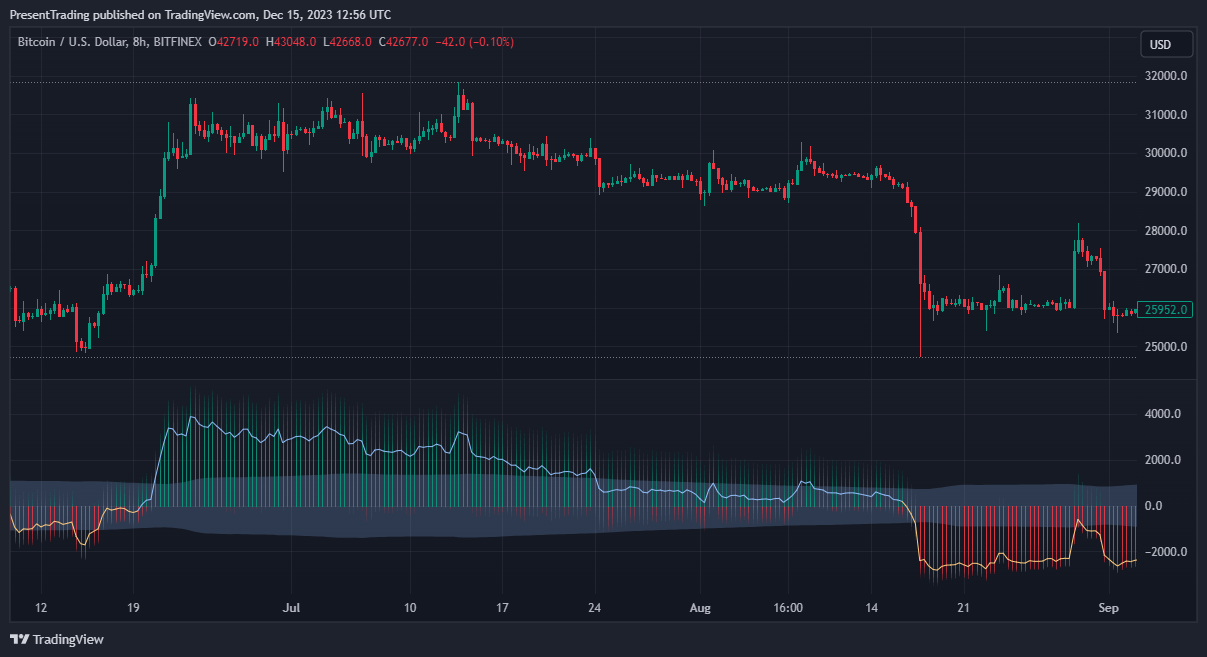This screenshot has height=657, width=1207.
Task: Select the 30000.0 price axis label
Action: point(1166,153)
